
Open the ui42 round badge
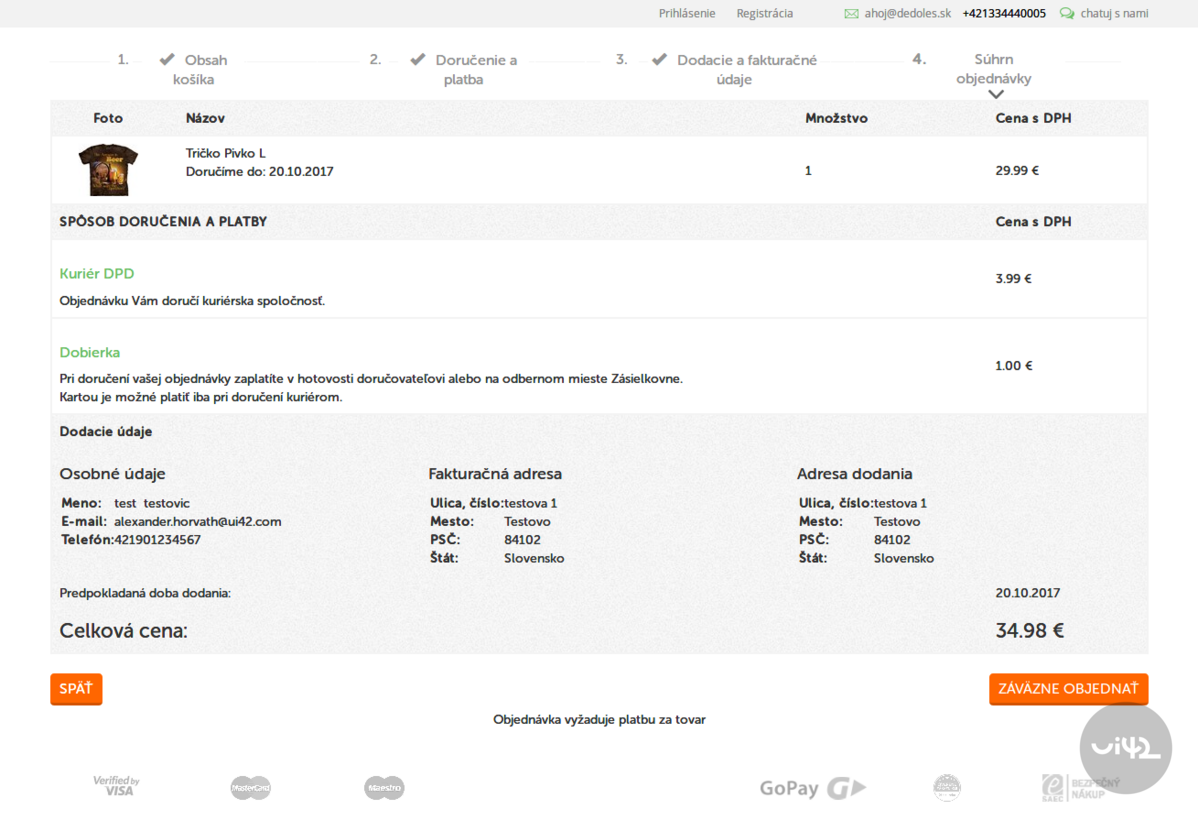(1125, 748)
